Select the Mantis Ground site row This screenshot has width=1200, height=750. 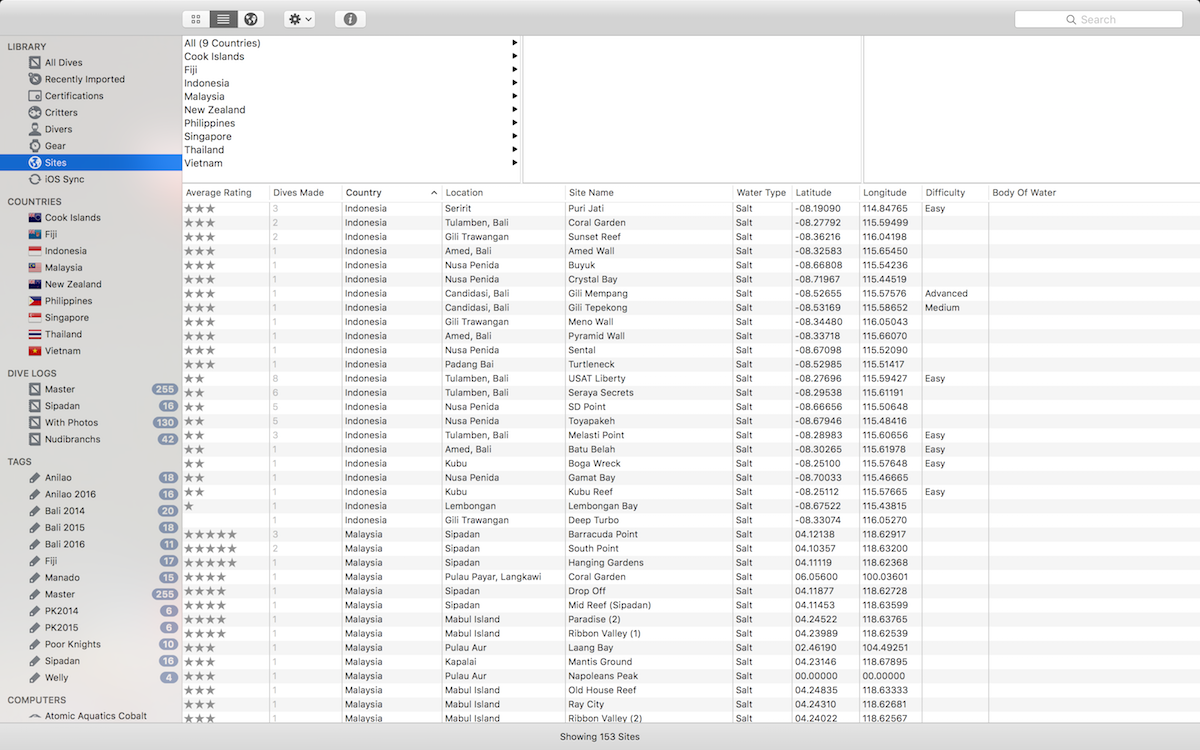pos(691,662)
